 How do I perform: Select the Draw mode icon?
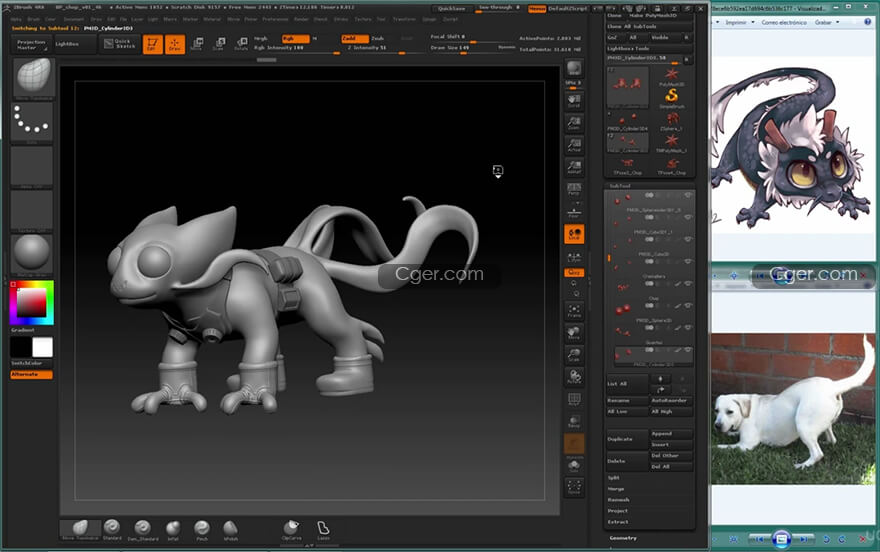pyautogui.click(x=174, y=44)
